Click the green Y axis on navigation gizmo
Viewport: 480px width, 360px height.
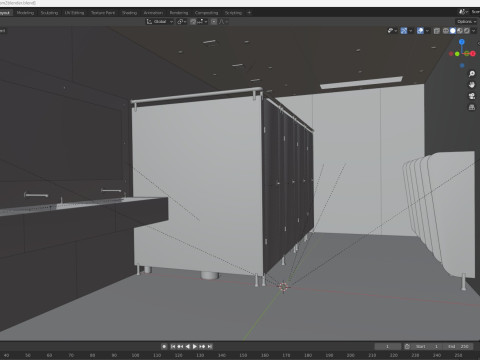coord(457,54)
